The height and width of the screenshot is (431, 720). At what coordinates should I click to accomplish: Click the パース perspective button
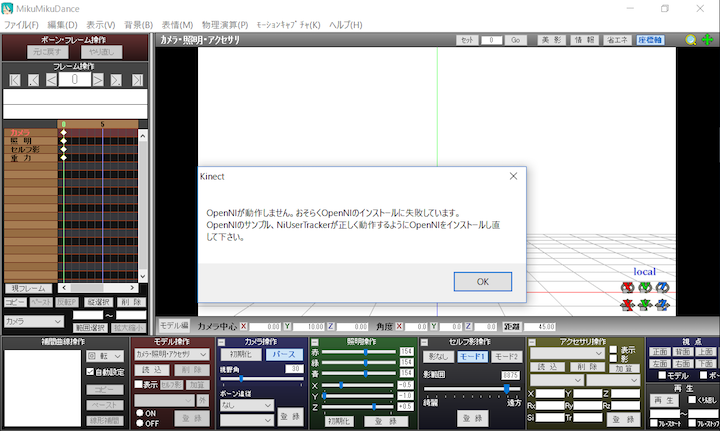point(284,354)
